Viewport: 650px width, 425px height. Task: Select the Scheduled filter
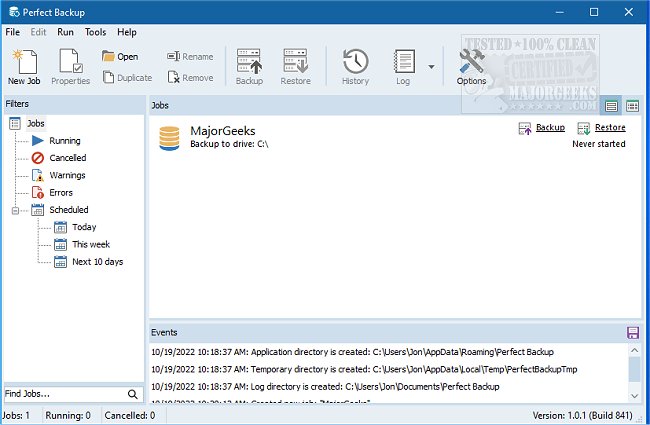pos(68,210)
